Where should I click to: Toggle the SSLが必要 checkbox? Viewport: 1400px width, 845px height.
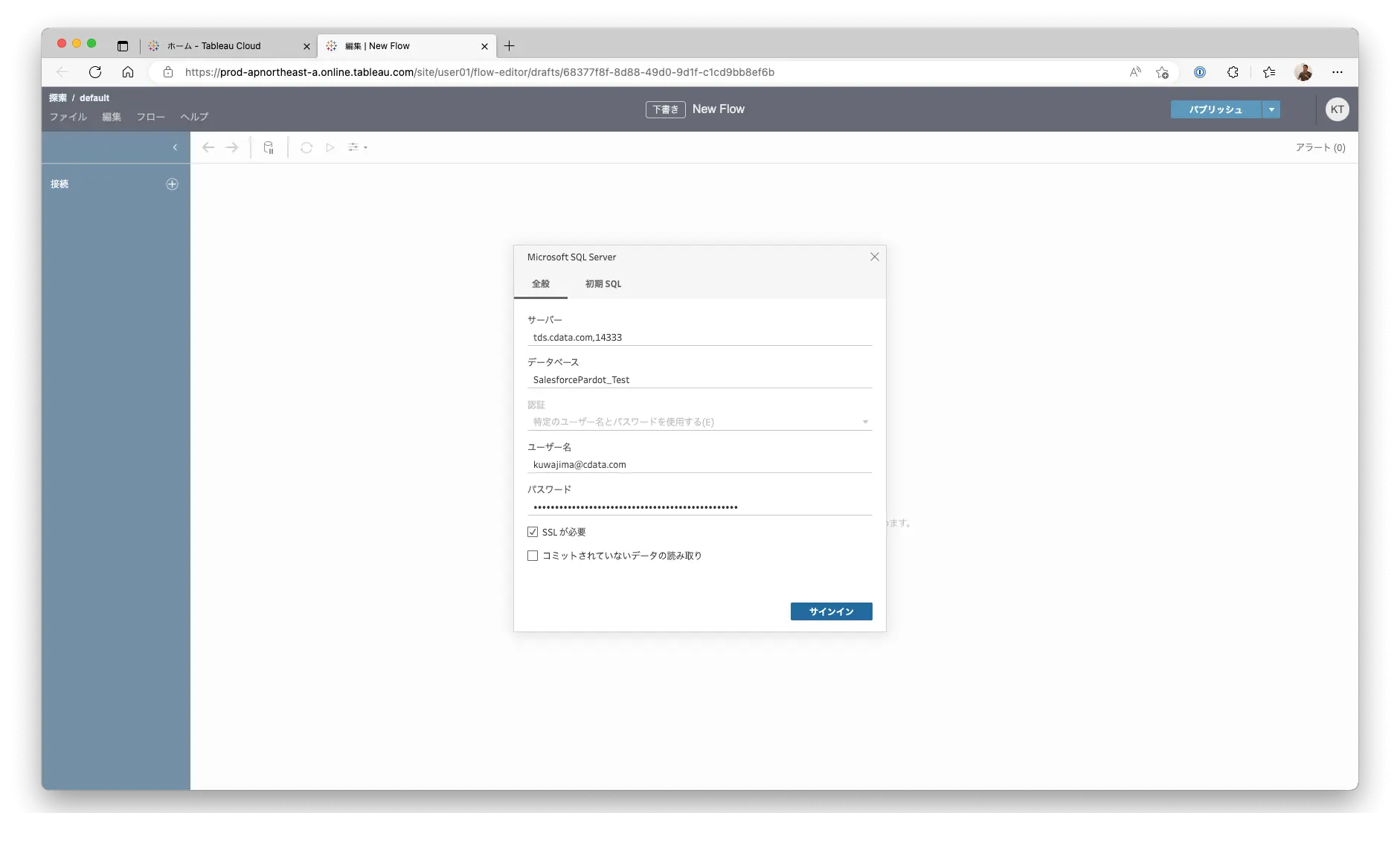click(533, 532)
